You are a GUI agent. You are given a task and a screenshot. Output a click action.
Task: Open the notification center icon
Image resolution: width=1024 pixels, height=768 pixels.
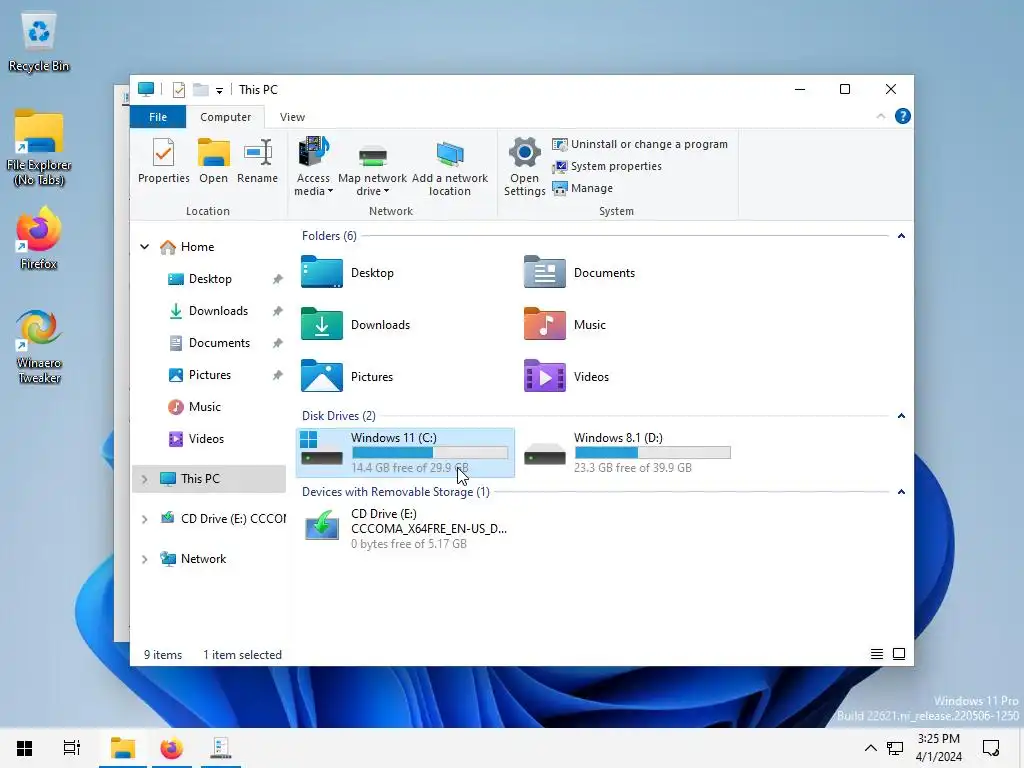991,748
